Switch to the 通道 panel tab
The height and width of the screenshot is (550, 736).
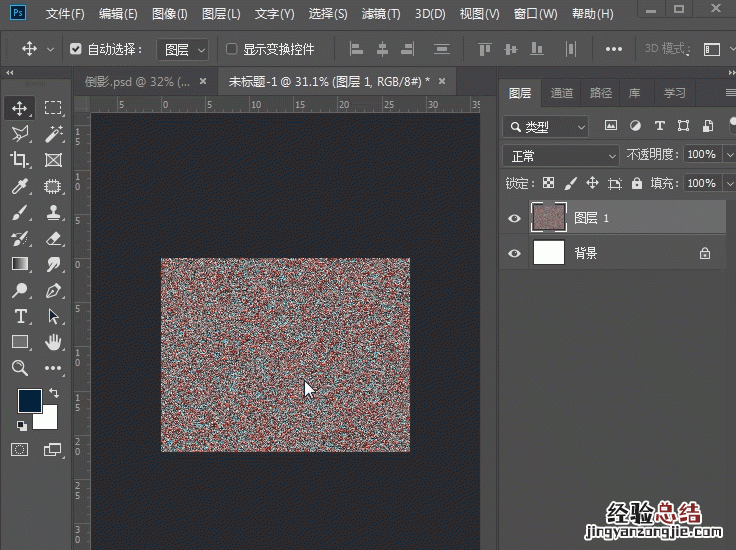pyautogui.click(x=562, y=93)
